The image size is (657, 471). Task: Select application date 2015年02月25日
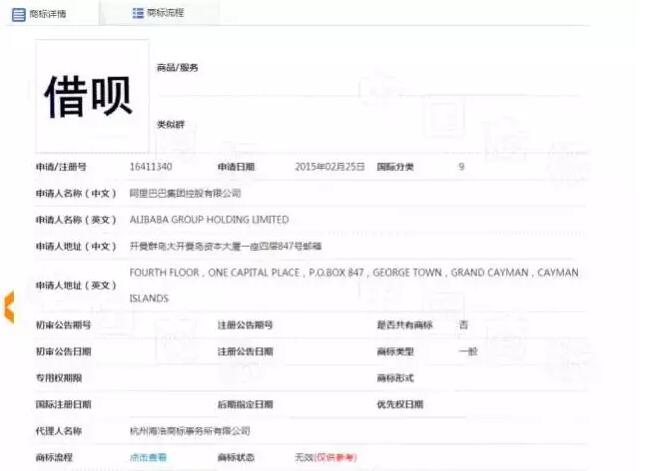click(330, 167)
